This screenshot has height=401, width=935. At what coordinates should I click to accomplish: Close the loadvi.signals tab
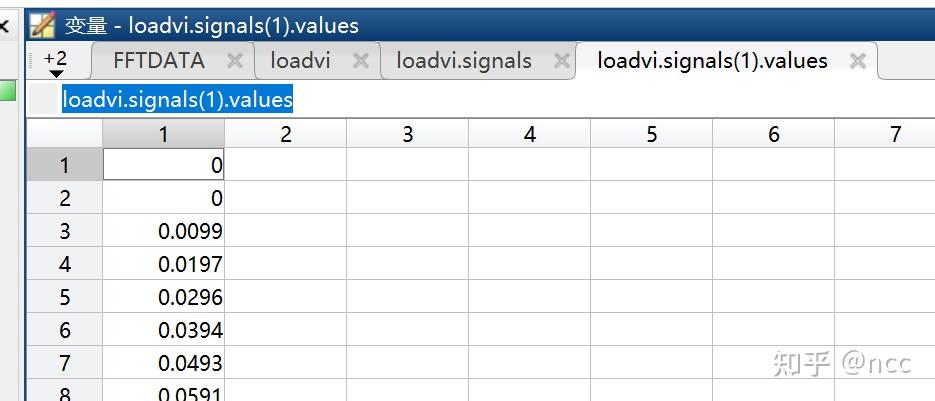(x=562, y=61)
